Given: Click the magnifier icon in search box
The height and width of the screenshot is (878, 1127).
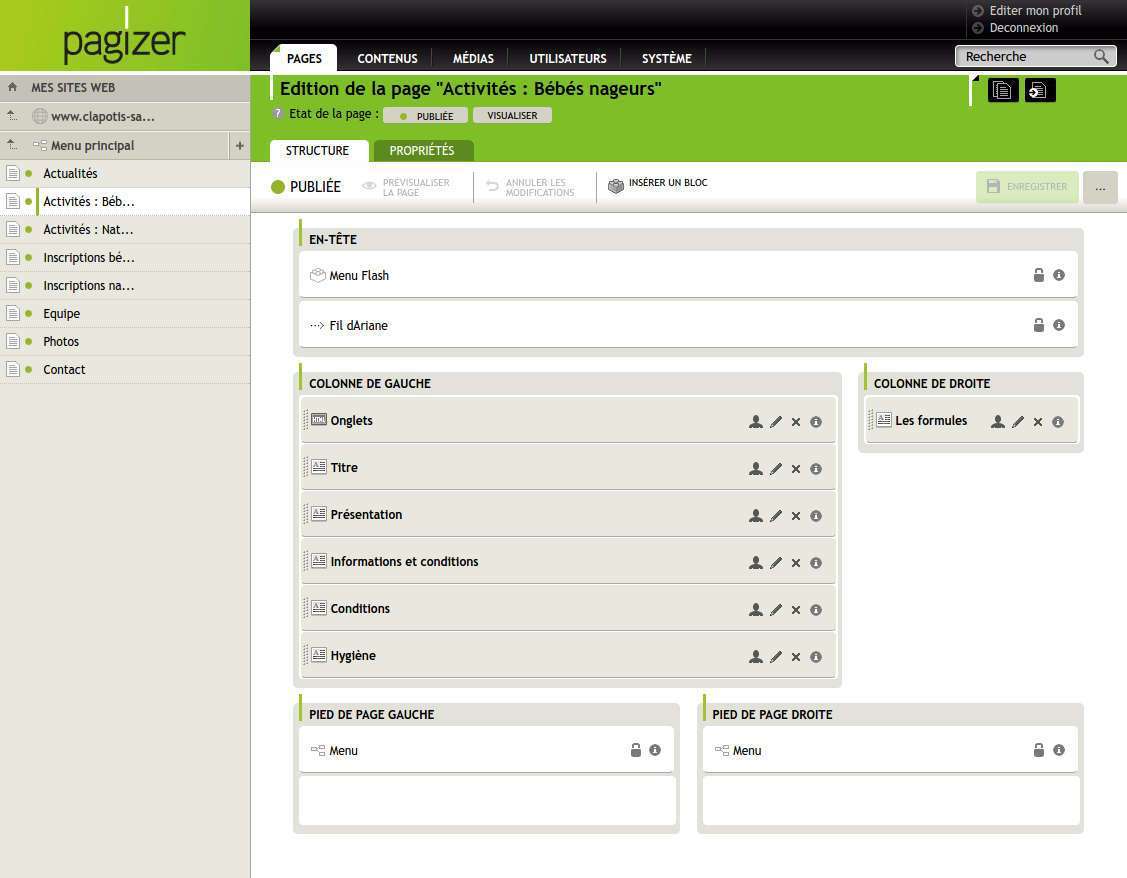Looking at the screenshot, I should point(1101,57).
